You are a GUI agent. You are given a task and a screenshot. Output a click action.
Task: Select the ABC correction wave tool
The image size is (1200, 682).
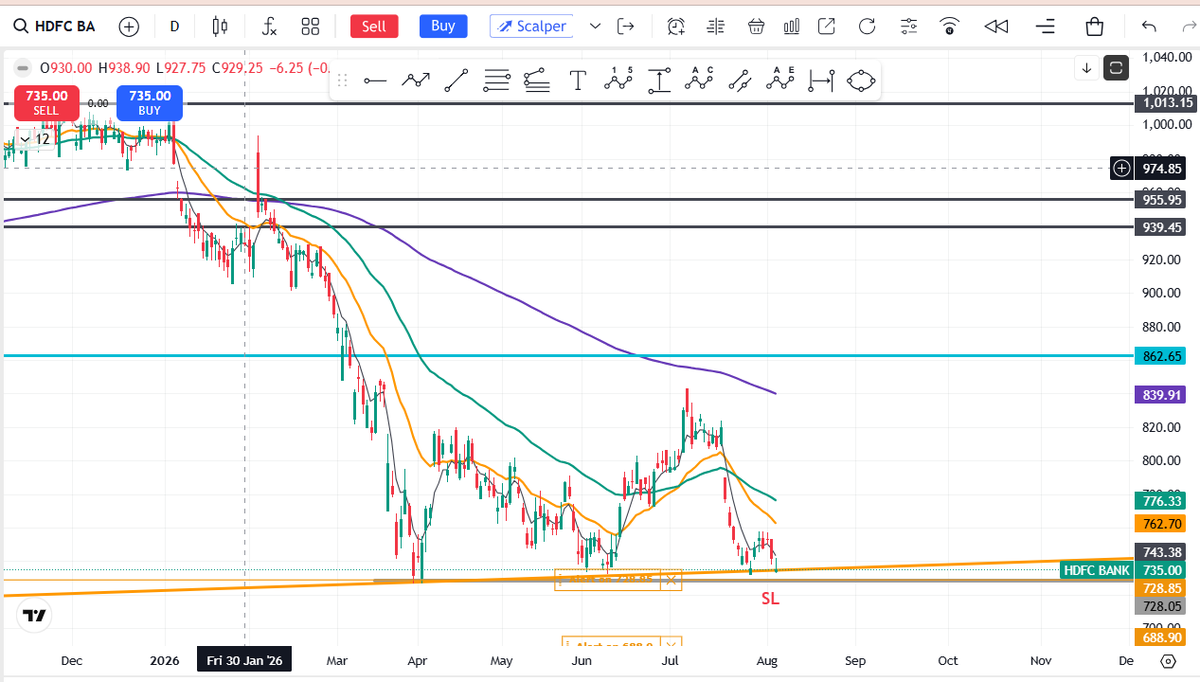(699, 81)
